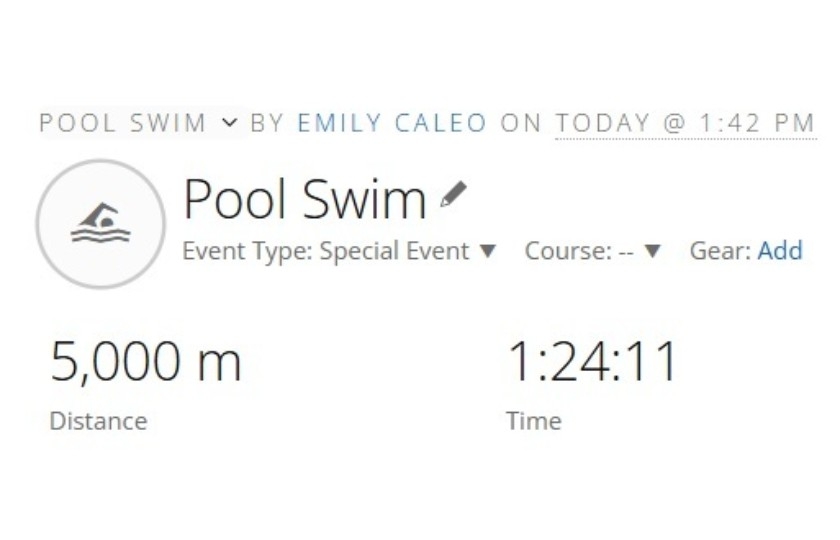
Task: Click the POOL SWIM activity type label
Action: (x=122, y=123)
